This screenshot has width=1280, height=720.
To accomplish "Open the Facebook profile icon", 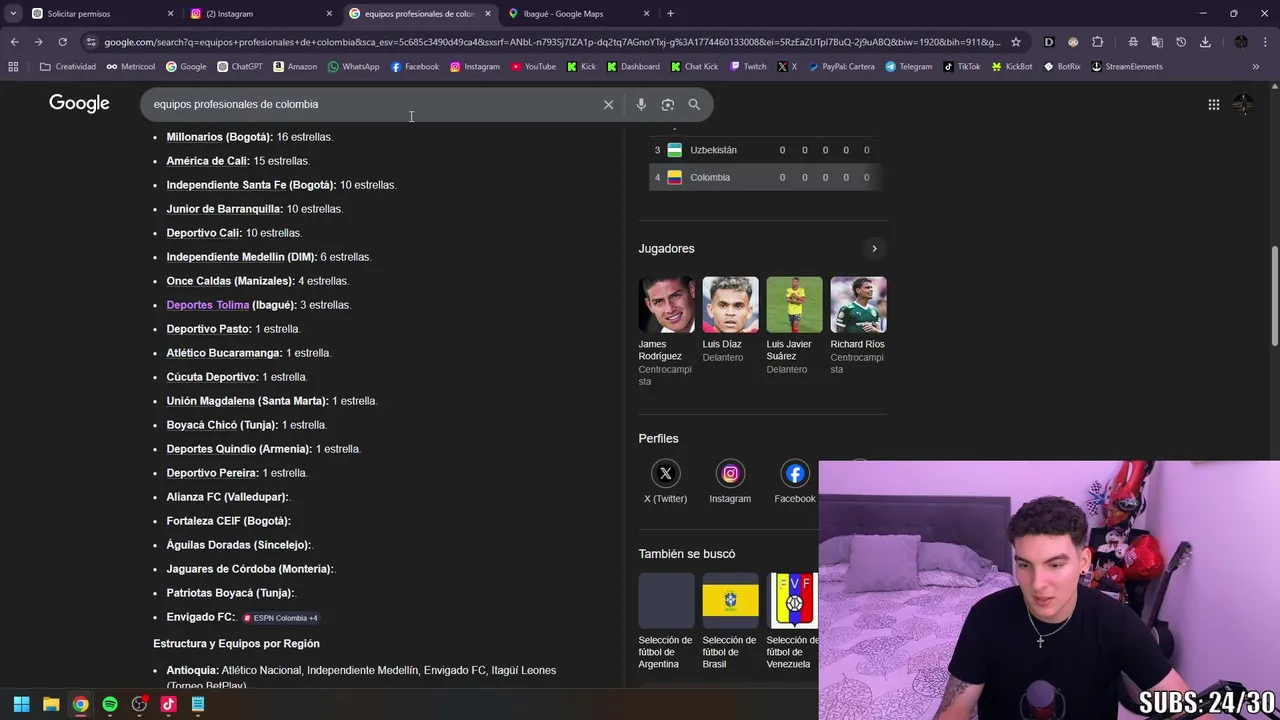I will pyautogui.click(x=795, y=474).
